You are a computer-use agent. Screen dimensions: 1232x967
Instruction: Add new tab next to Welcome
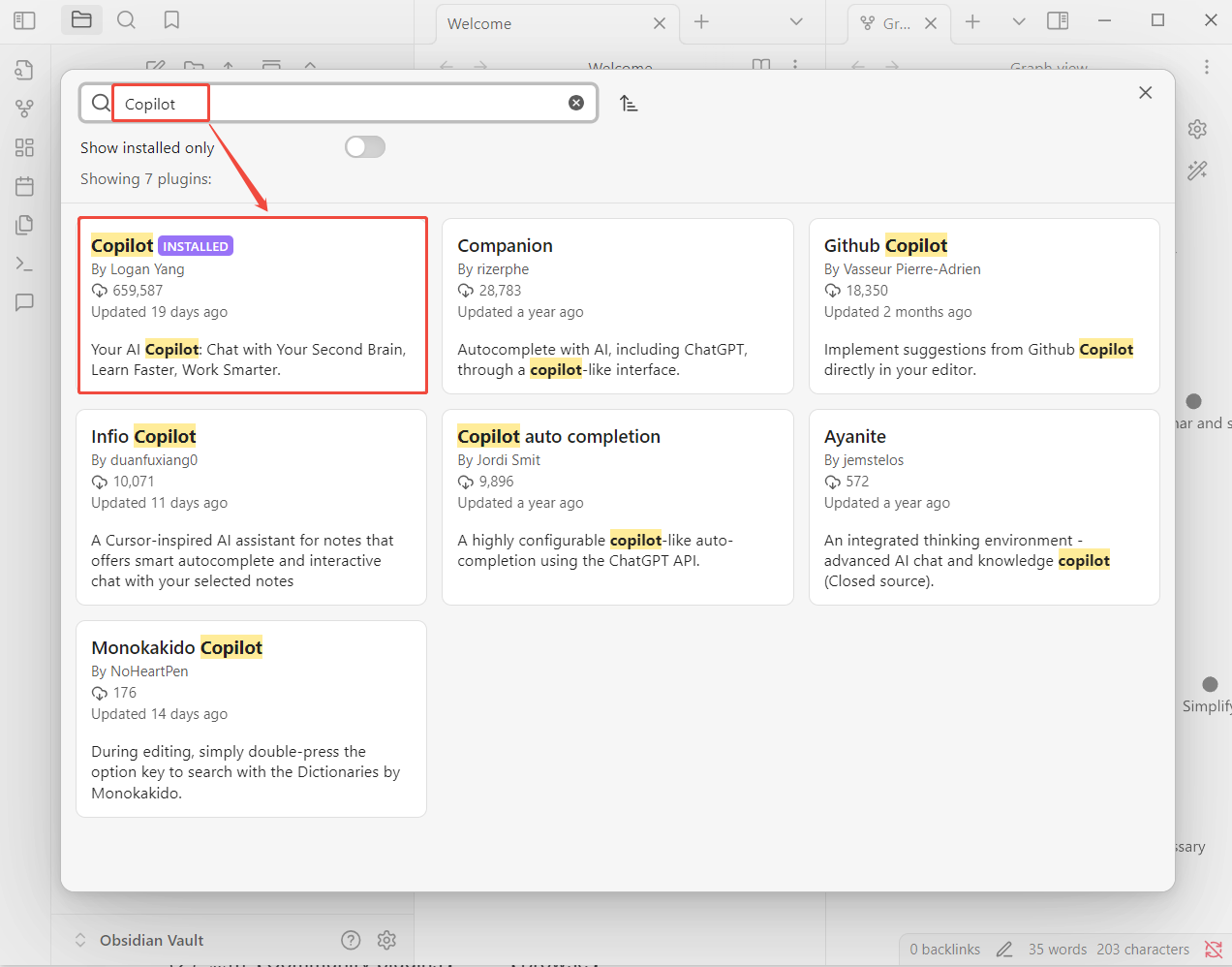[702, 21]
